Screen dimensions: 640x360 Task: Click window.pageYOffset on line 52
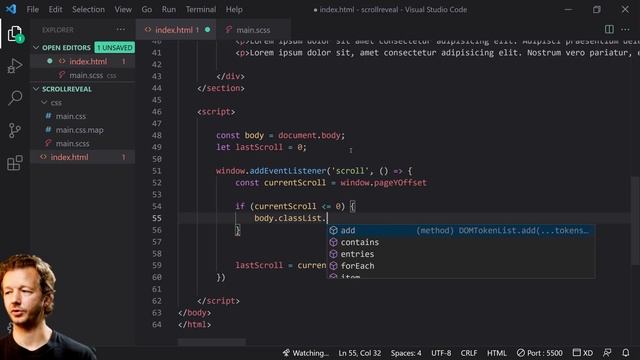[383, 182]
